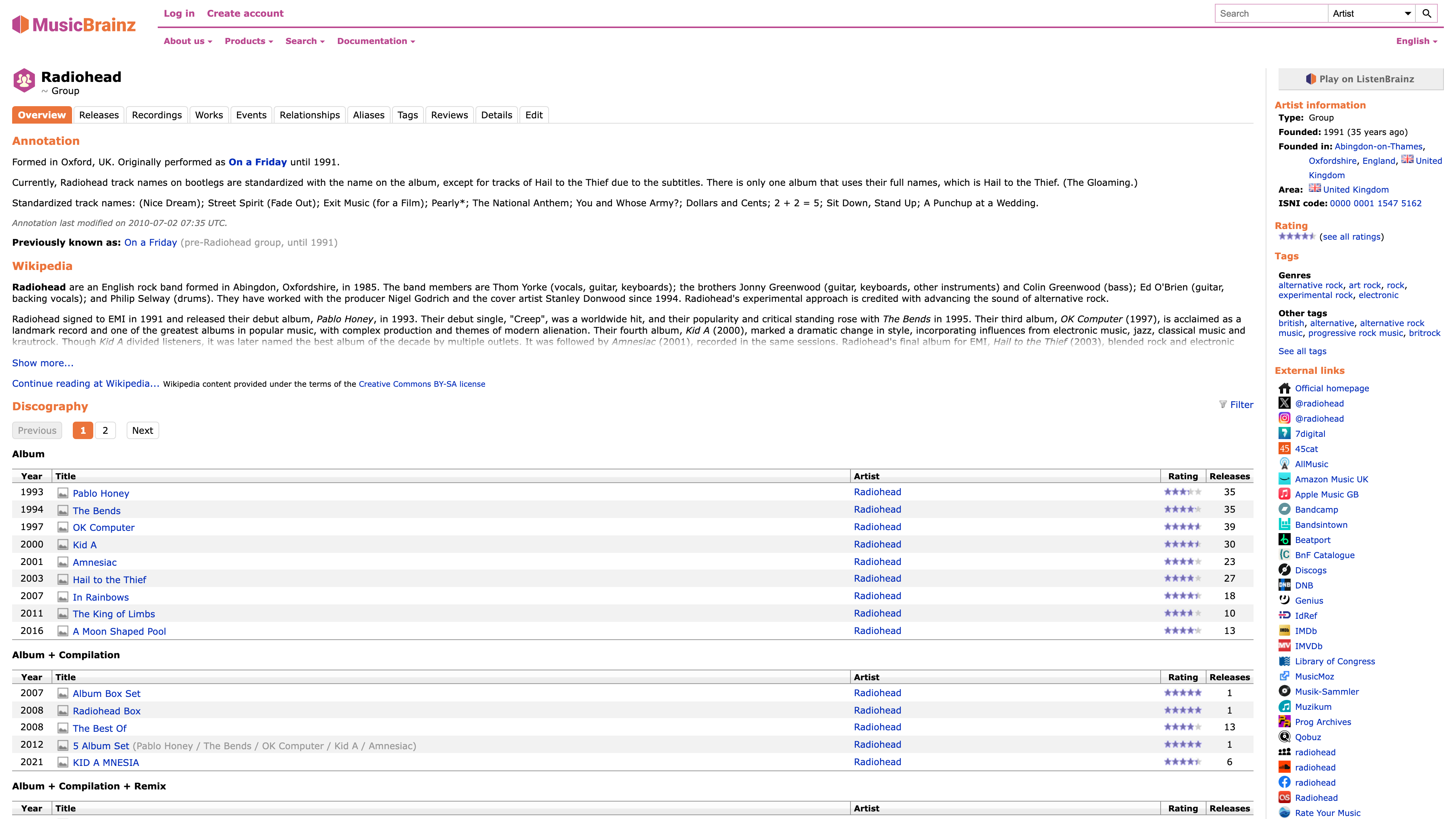Click the X (Twitter) @radiohead icon
The image size is (1456, 819).
(1284, 403)
